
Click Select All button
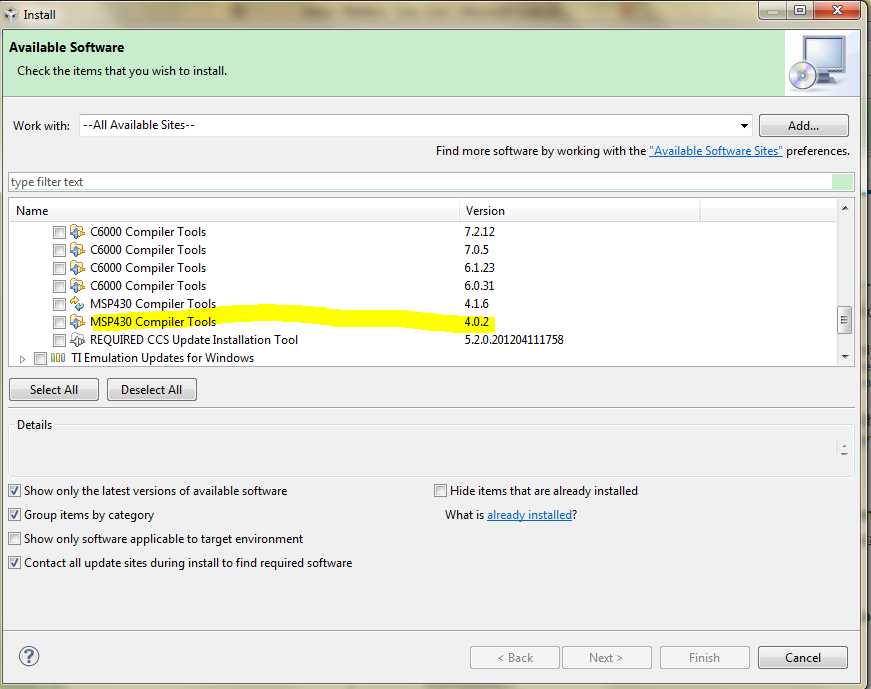click(x=54, y=390)
